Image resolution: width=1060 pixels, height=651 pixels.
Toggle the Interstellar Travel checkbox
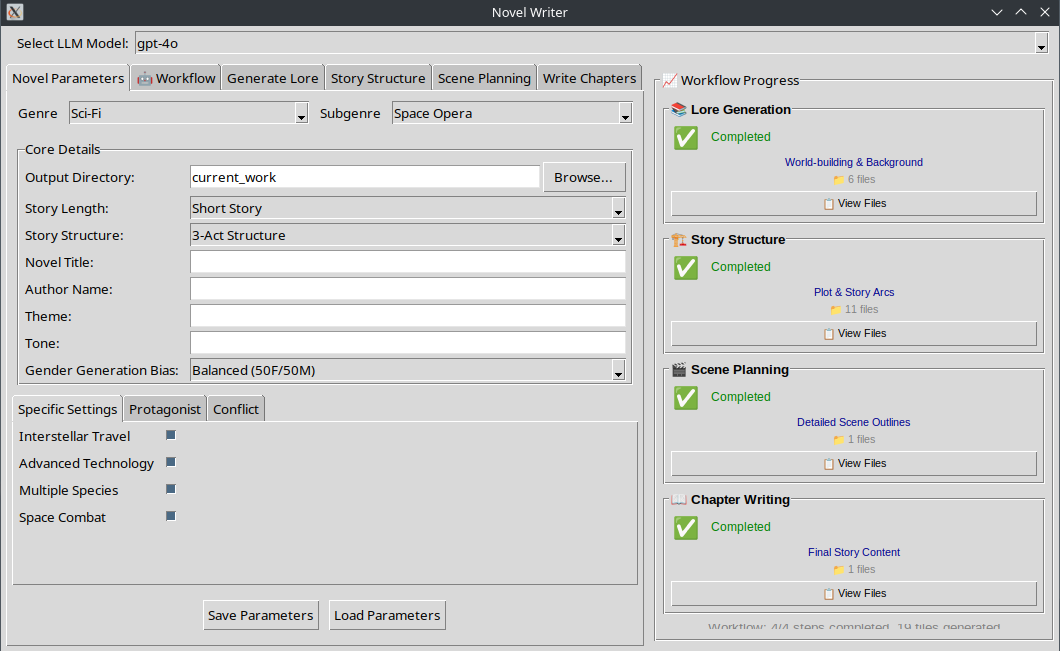171,436
